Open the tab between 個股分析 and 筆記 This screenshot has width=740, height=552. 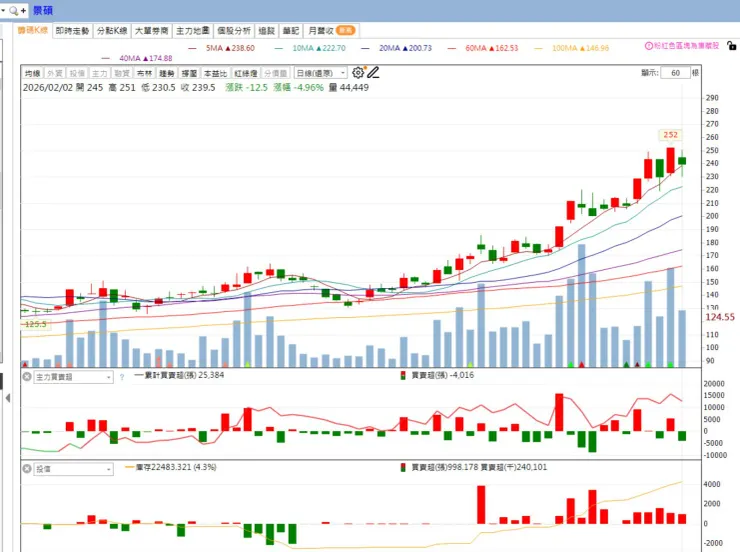267,31
